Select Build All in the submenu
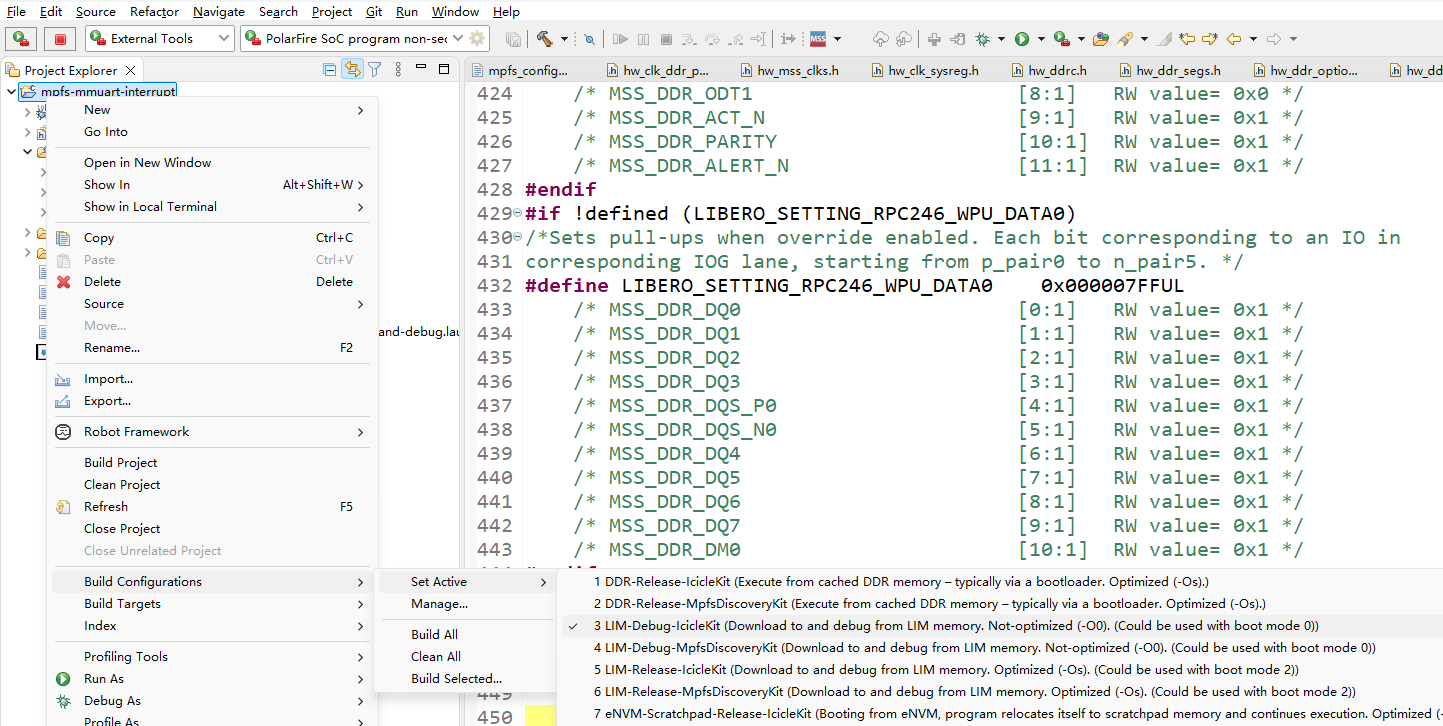 pos(434,635)
